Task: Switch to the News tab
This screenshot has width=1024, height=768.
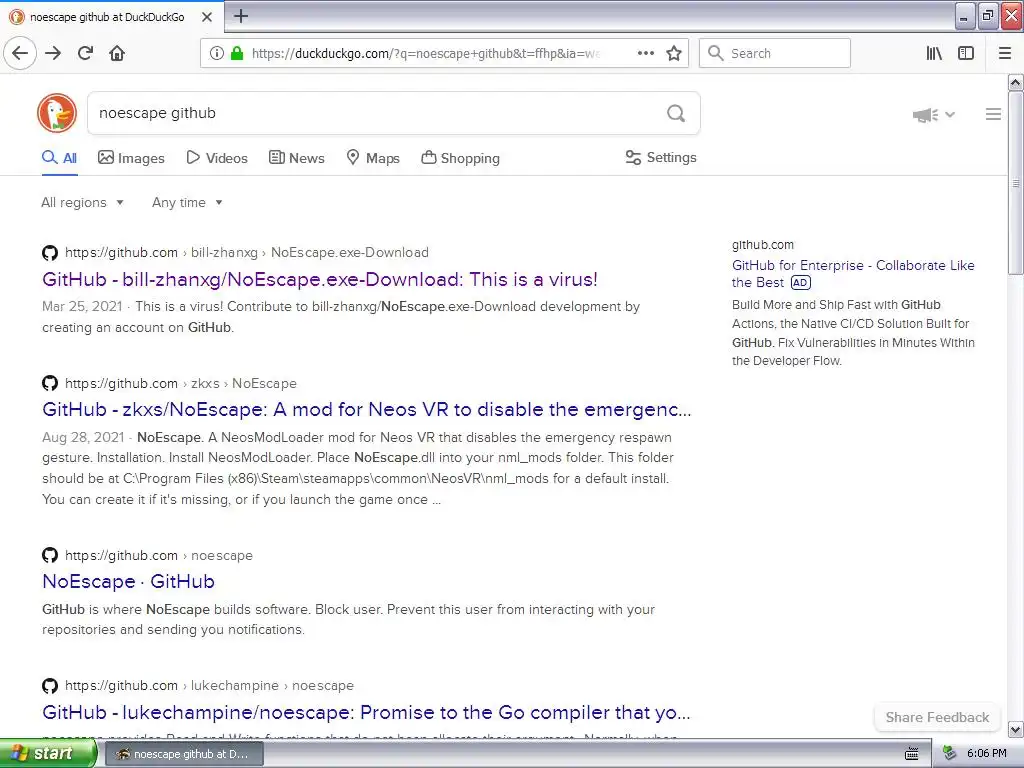Action: (x=296, y=158)
